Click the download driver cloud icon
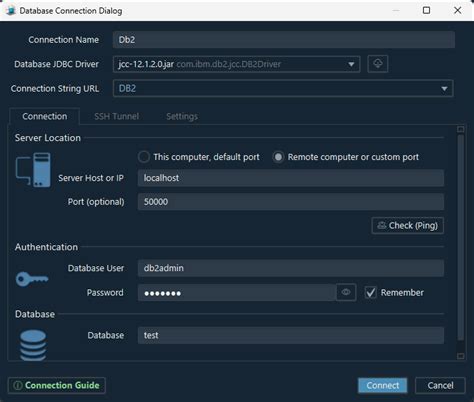Viewport: 474px width, 402px height. [x=378, y=64]
